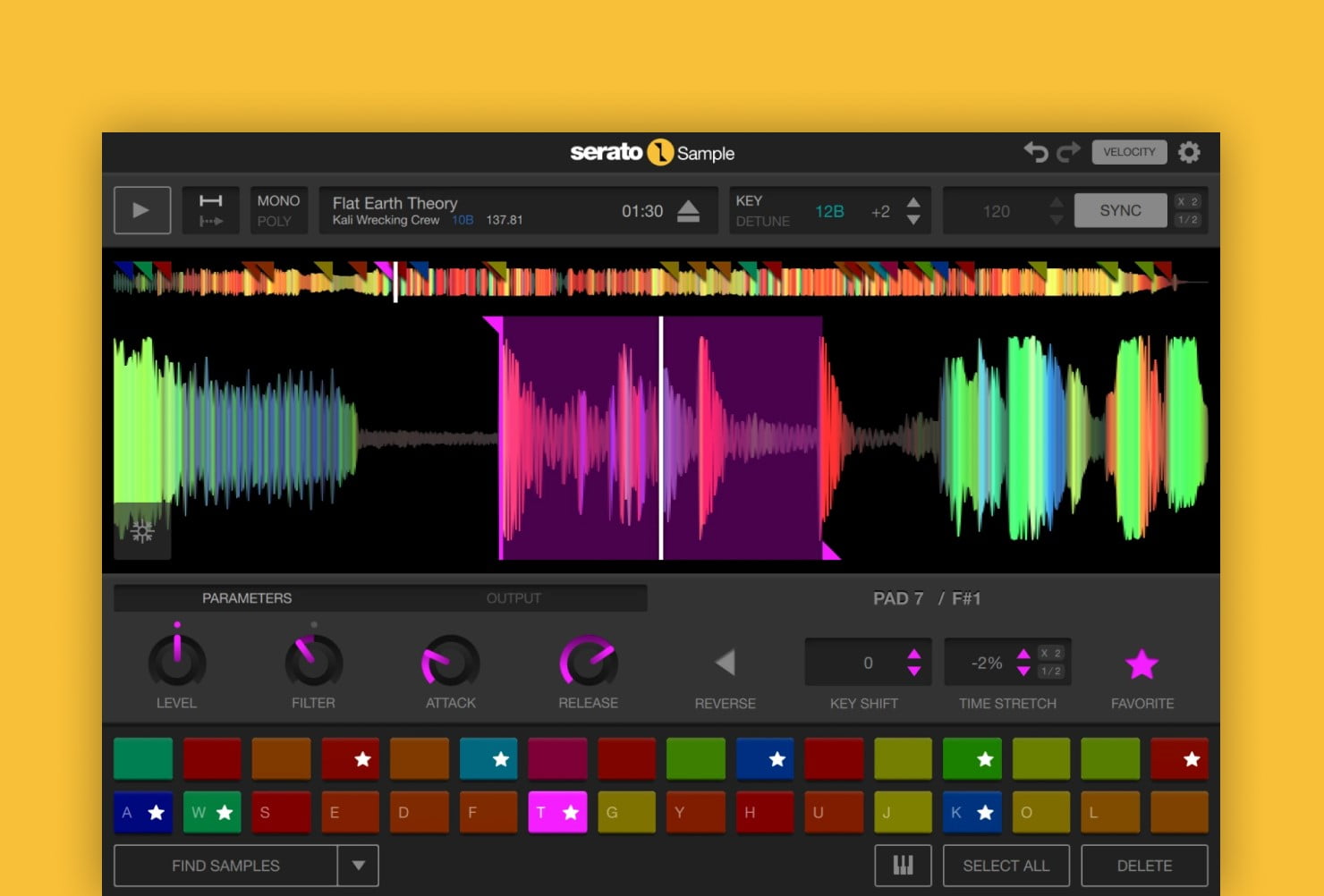
Task: Click the undo arrow icon
Action: click(x=1036, y=152)
